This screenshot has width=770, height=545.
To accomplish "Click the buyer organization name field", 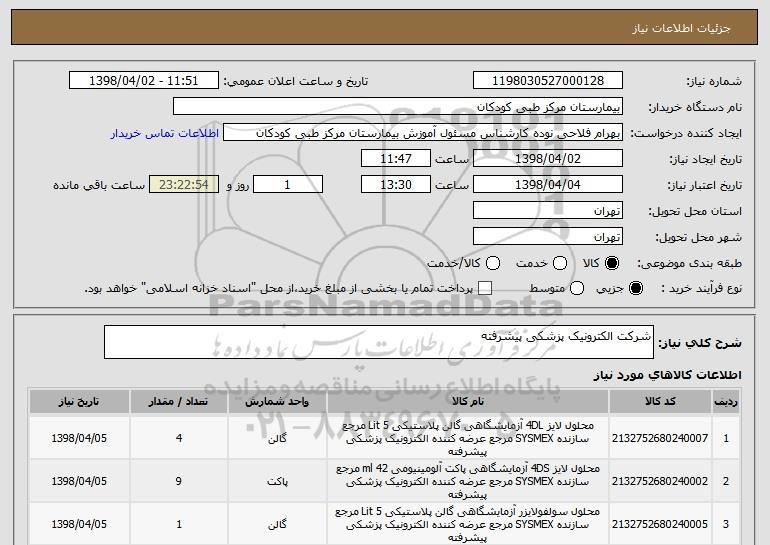I will (398, 107).
